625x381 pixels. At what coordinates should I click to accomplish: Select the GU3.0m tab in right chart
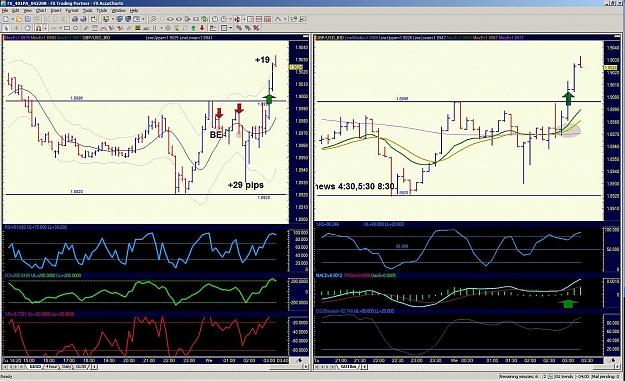point(348,366)
